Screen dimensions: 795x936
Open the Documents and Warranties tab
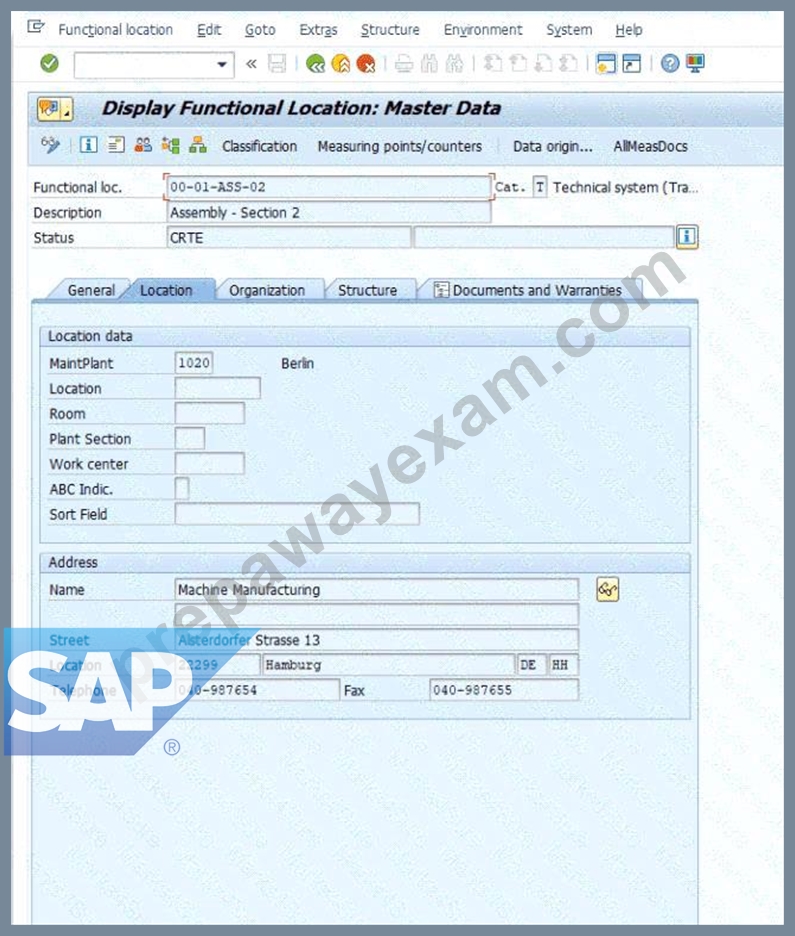point(528,291)
